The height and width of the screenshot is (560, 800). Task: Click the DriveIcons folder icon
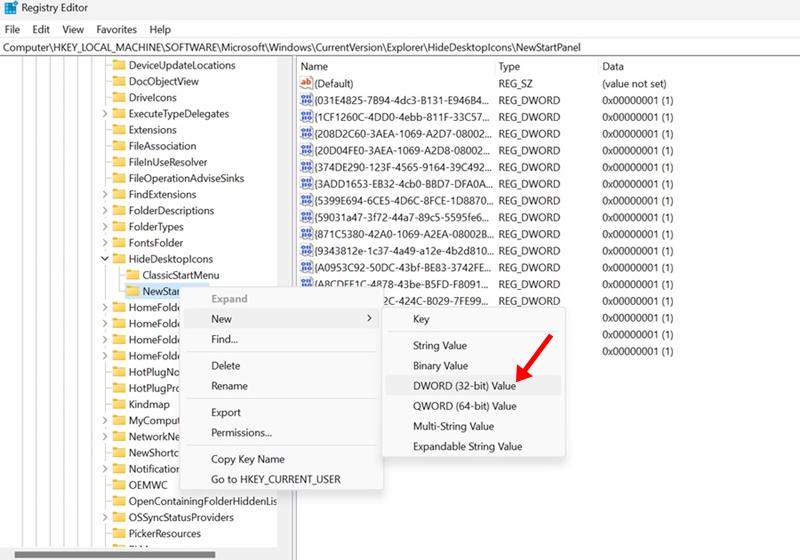point(119,97)
